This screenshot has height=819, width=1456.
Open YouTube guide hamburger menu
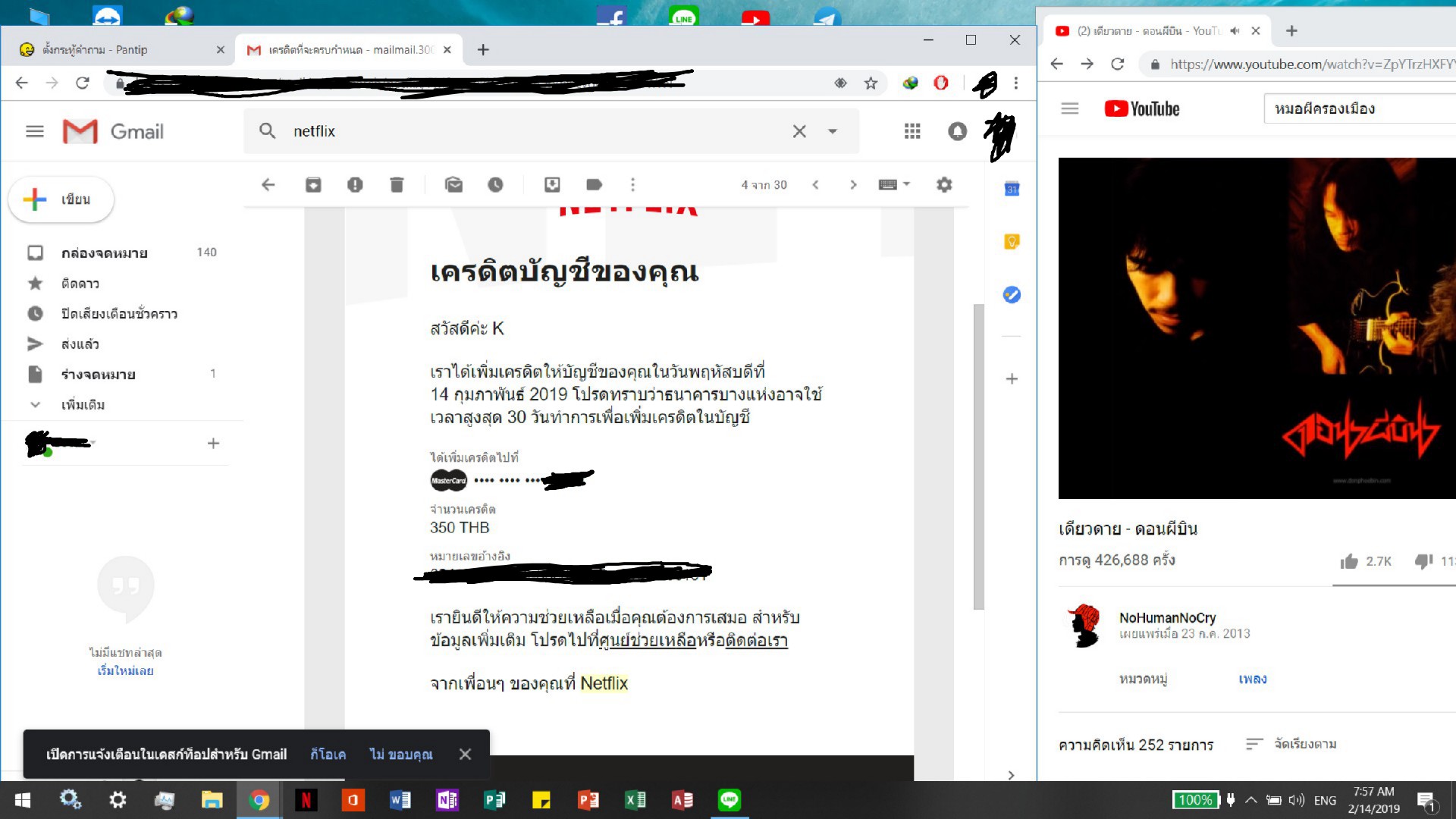pyautogui.click(x=1070, y=108)
